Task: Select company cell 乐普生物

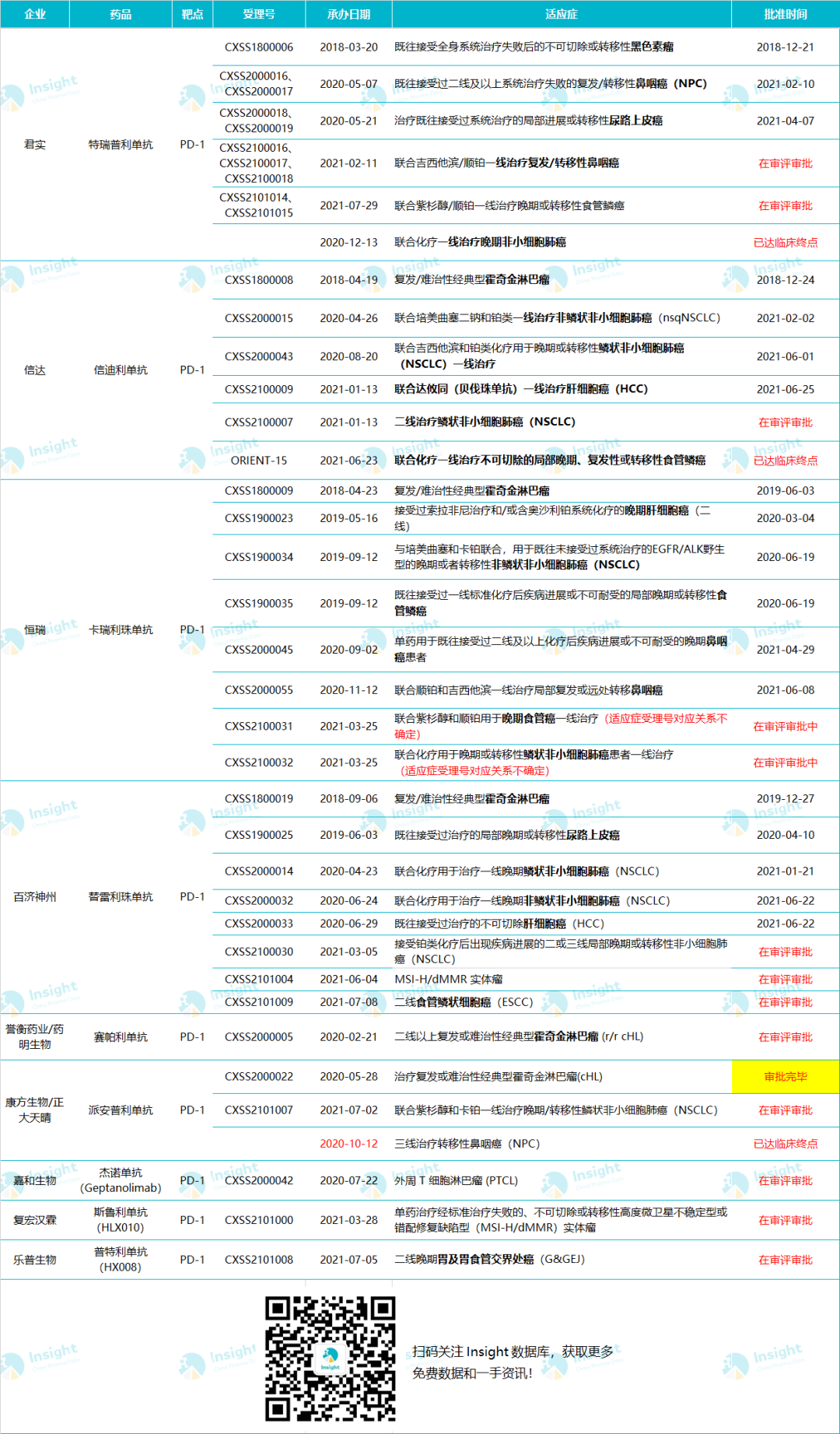Action: point(35,1260)
